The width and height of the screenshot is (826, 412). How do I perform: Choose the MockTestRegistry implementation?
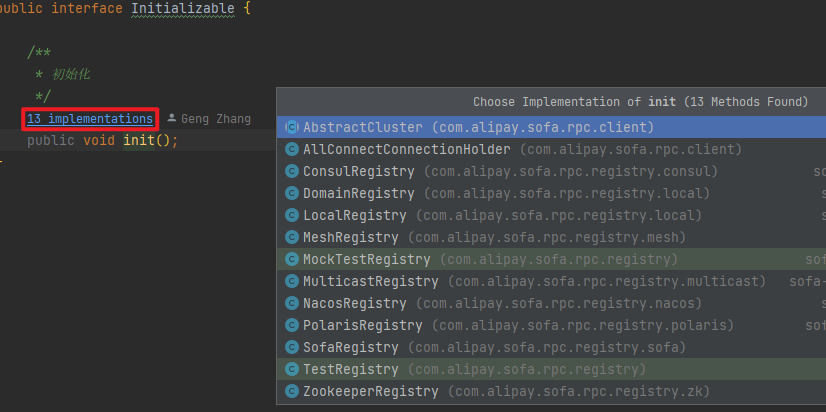click(x=551, y=259)
